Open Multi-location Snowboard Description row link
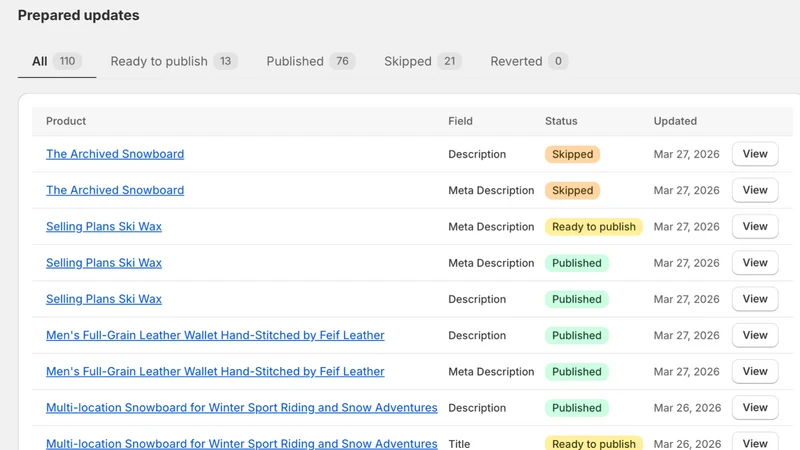The height and width of the screenshot is (450, 800). (x=241, y=408)
